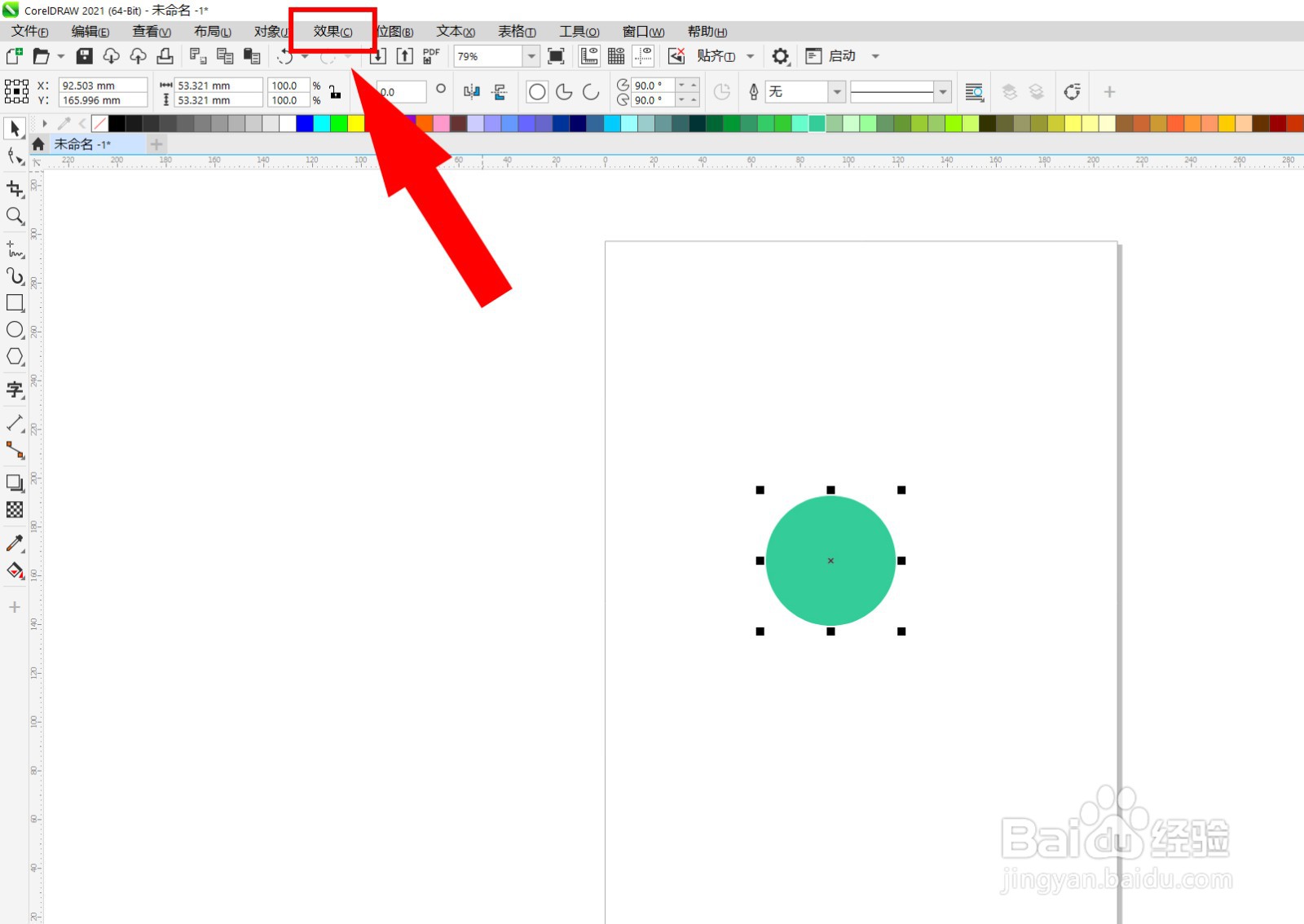The width and height of the screenshot is (1304, 924).
Task: Open the 编辑 (Edit) menu
Action: pyautogui.click(x=90, y=32)
